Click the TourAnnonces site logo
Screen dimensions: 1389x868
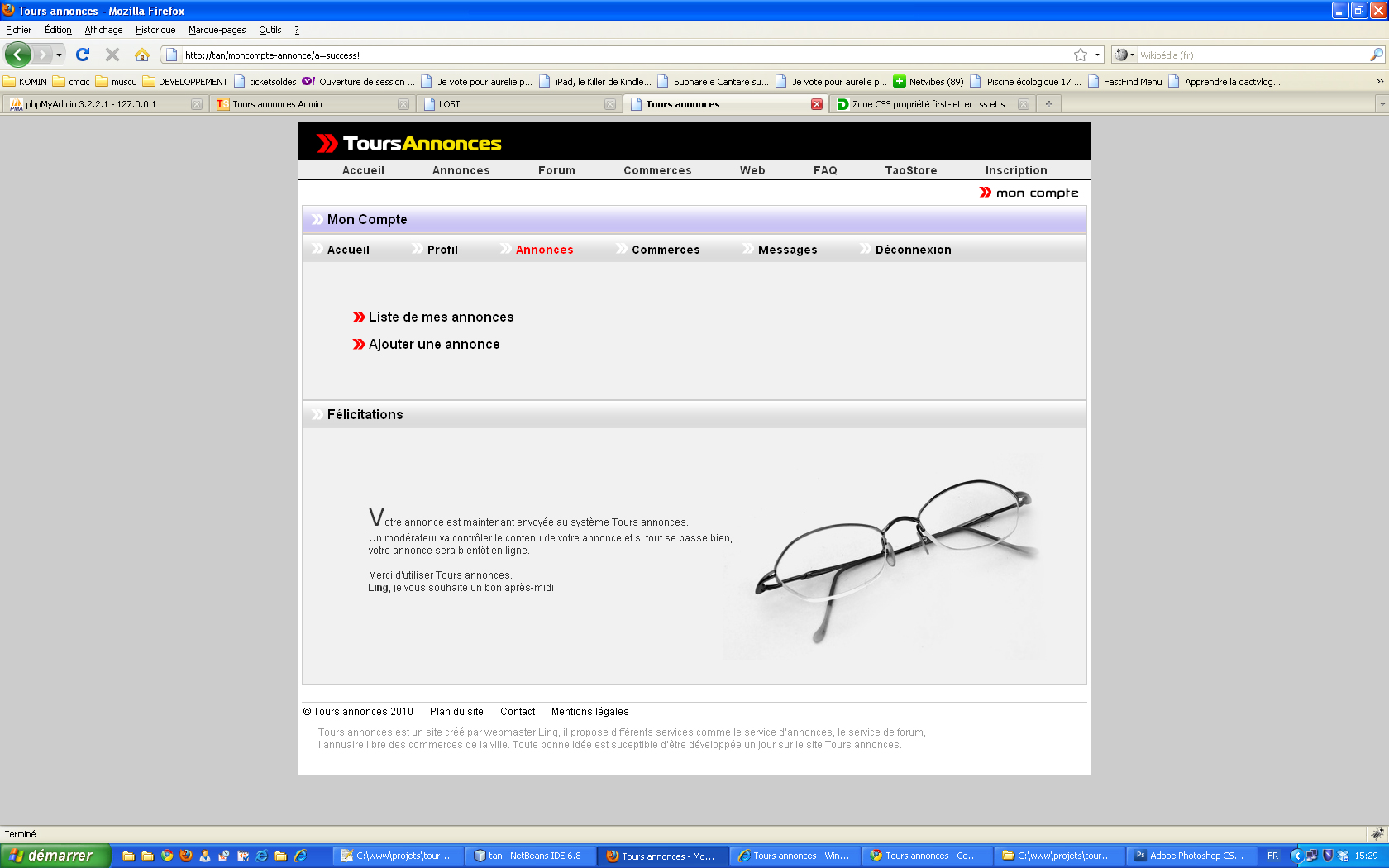[x=409, y=143]
